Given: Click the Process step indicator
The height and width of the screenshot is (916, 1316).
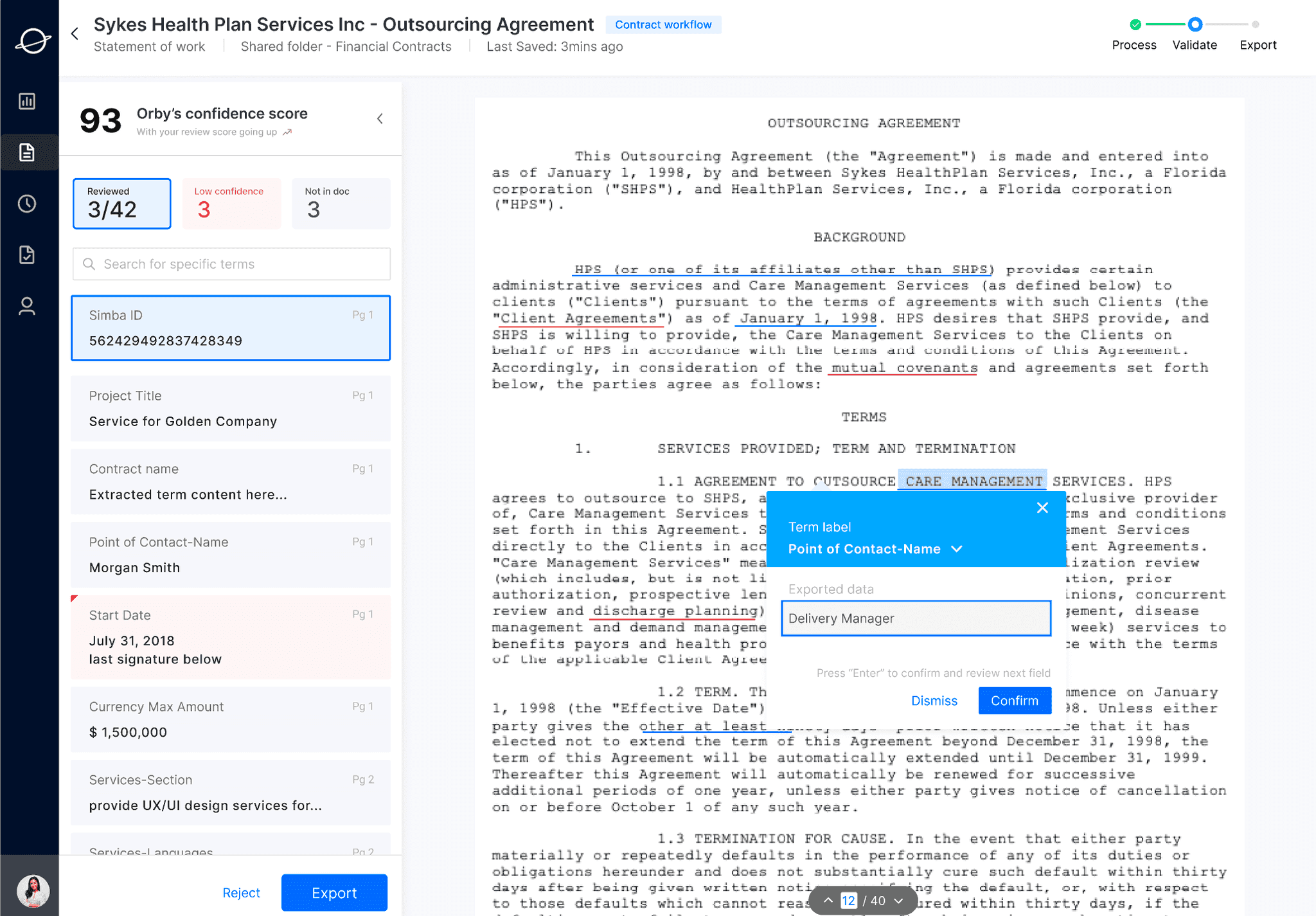Looking at the screenshot, I should coord(1135,35).
